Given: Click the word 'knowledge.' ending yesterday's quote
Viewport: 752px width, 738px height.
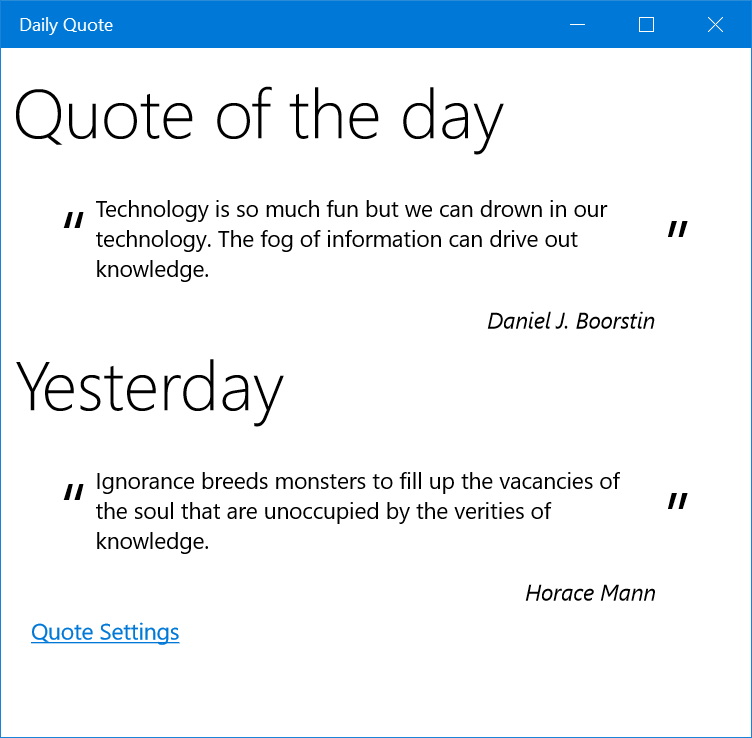Looking at the screenshot, I should click(152, 542).
